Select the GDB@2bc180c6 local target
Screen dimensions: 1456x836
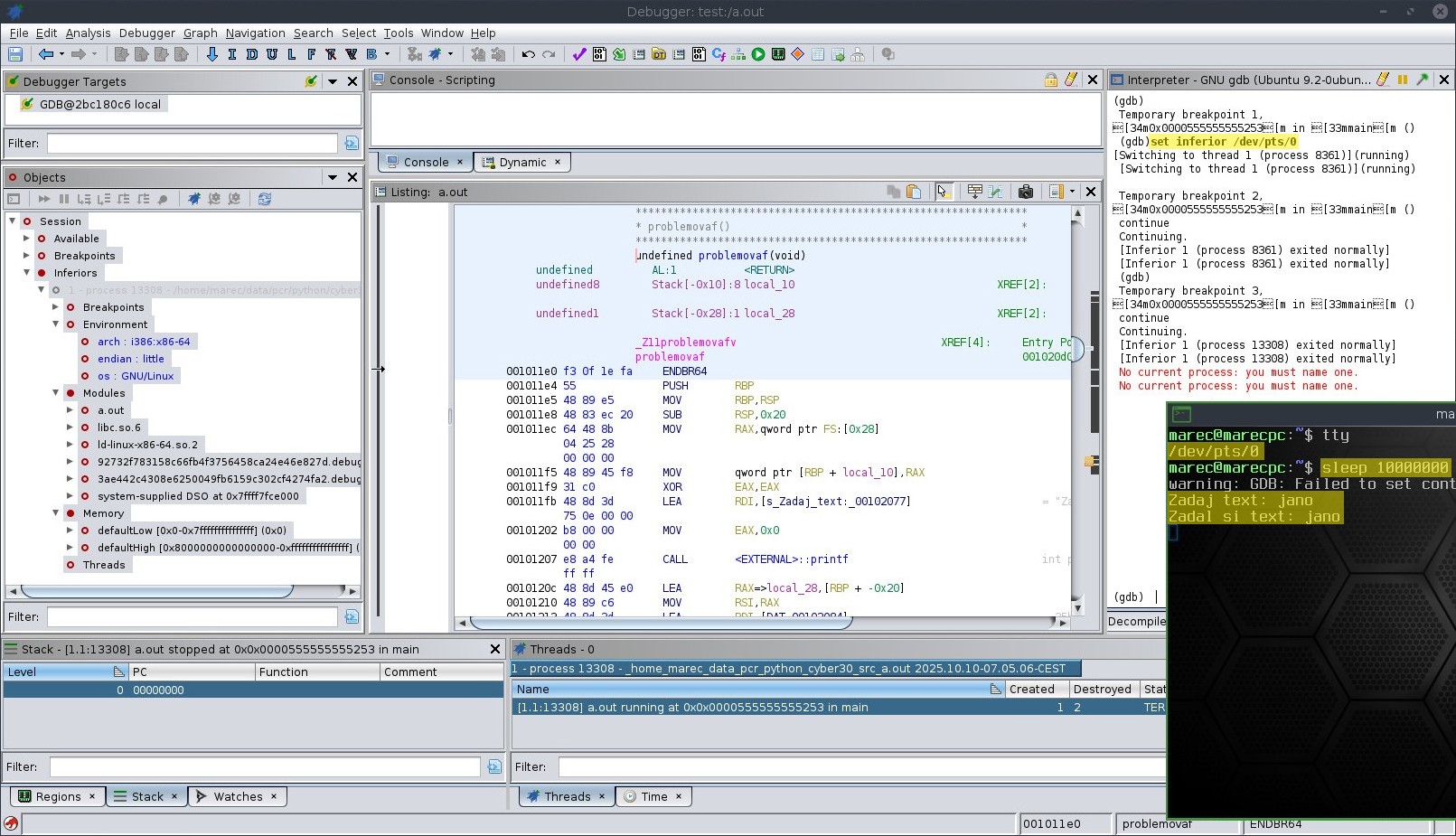[x=99, y=104]
